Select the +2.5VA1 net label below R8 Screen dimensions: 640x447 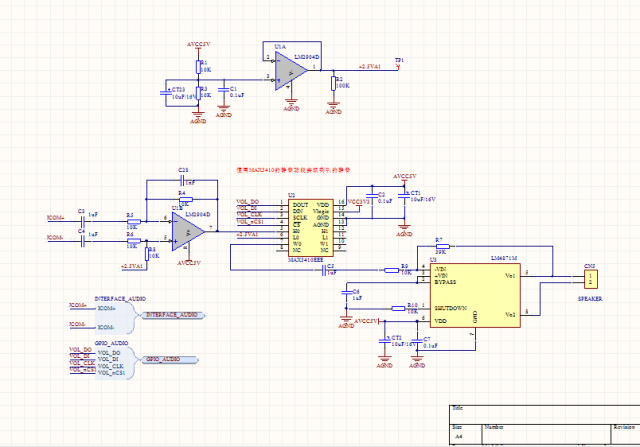click(132, 267)
